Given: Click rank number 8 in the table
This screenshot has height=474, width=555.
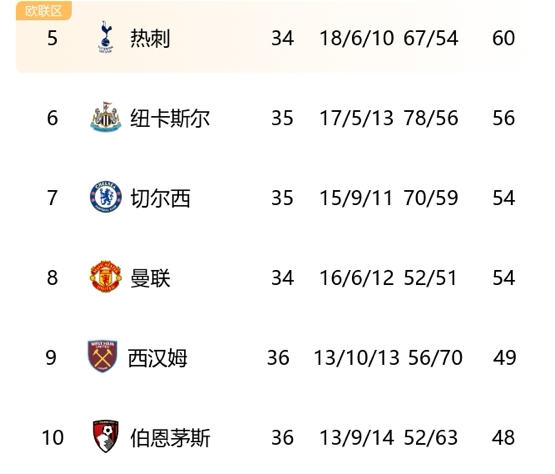Looking at the screenshot, I should (x=52, y=278).
